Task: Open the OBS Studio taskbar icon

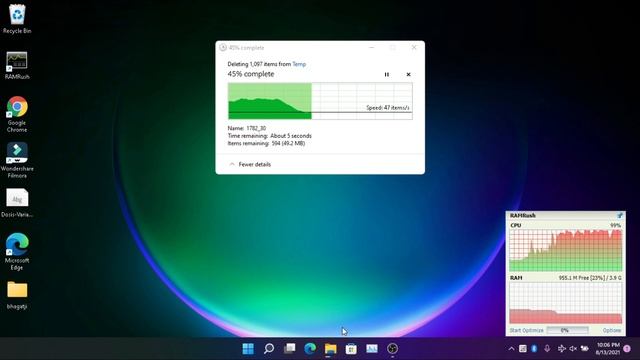Action: [392, 349]
